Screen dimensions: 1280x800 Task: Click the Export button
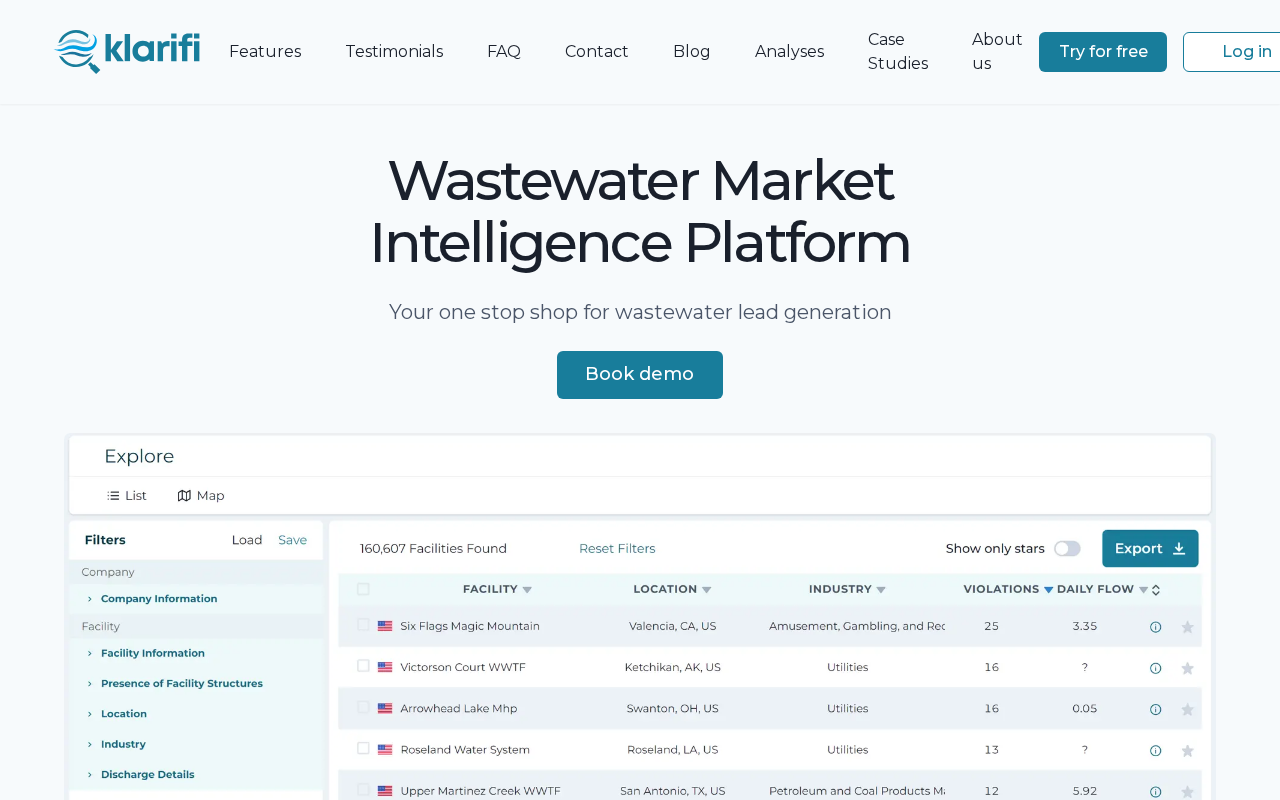coord(1150,549)
